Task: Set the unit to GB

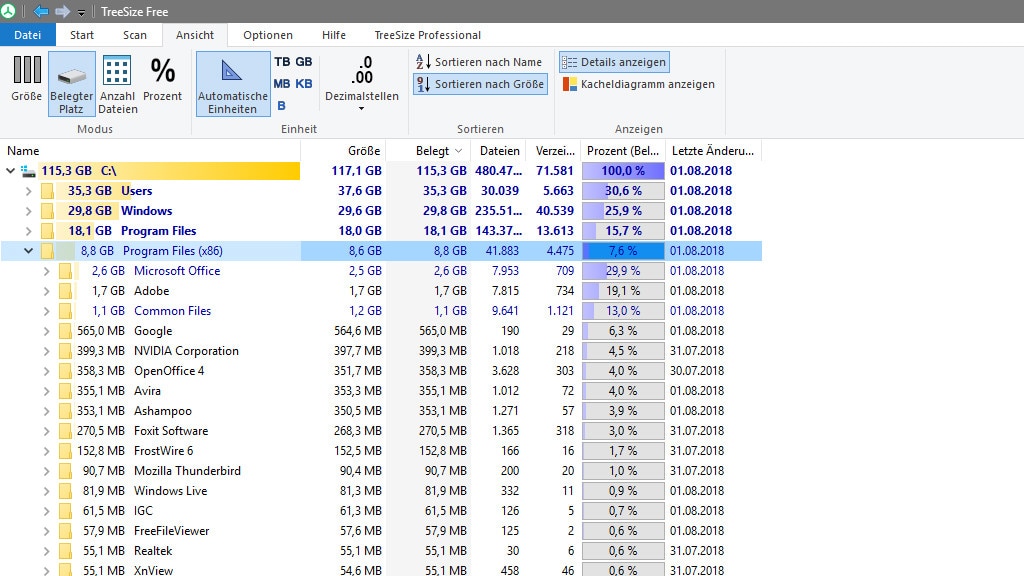Action: tap(304, 62)
